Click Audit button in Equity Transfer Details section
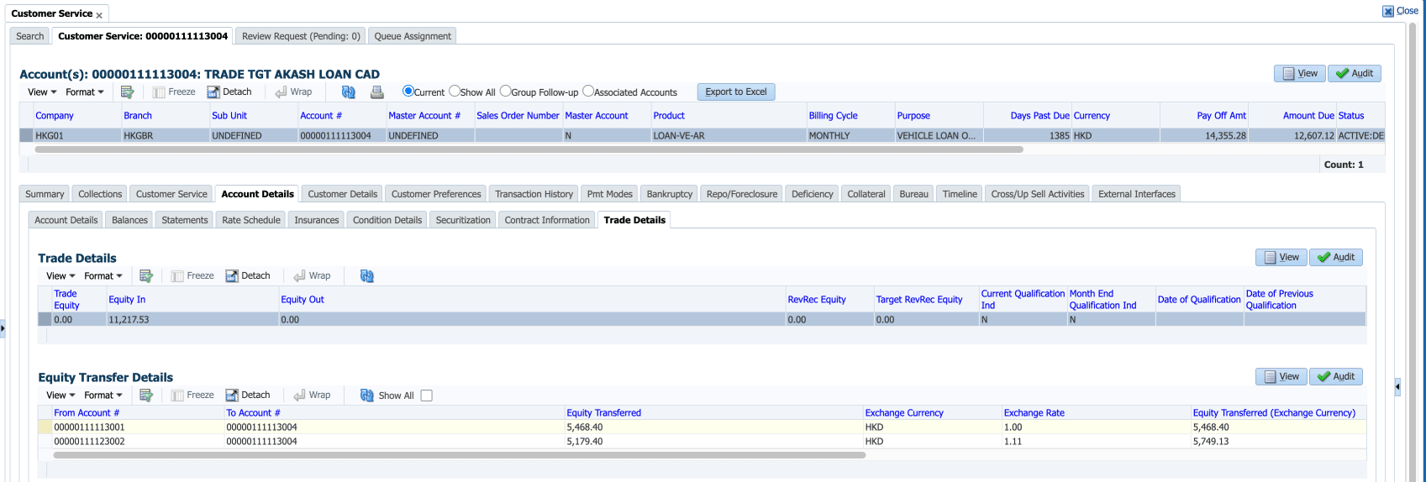Image resolution: width=1426 pixels, height=482 pixels. [1336, 376]
